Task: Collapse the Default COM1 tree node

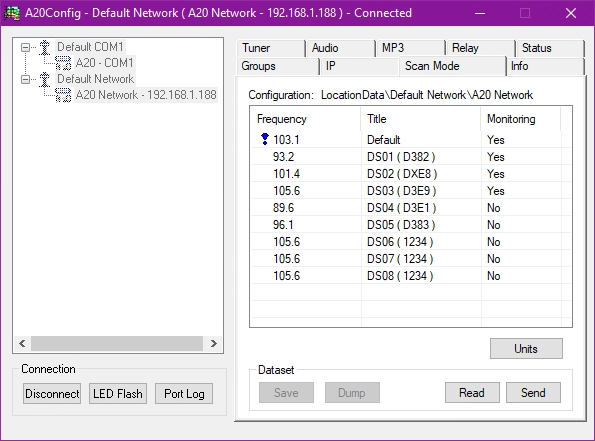Action: click(25, 47)
